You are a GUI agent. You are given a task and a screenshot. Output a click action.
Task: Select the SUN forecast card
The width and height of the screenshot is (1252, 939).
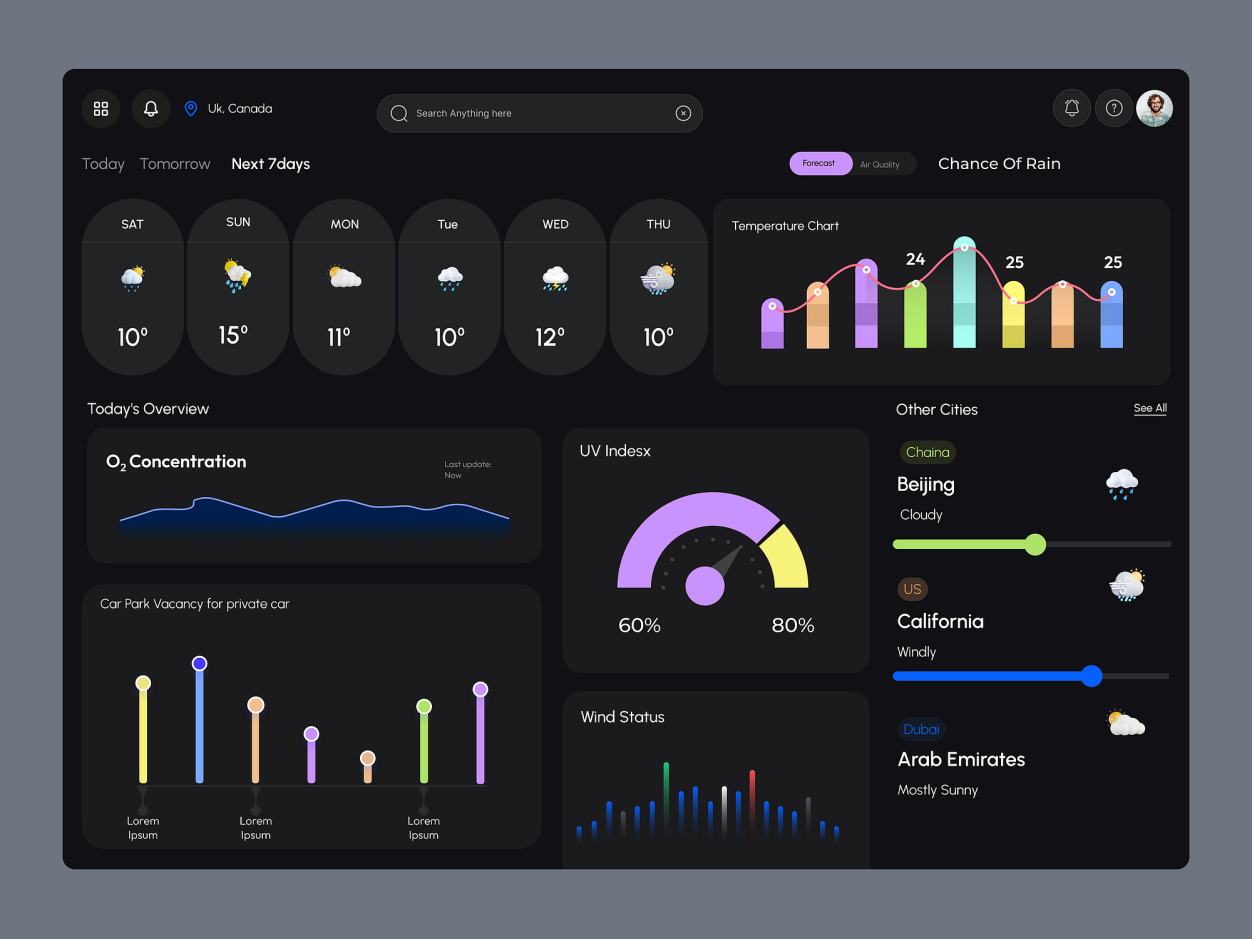(238, 287)
